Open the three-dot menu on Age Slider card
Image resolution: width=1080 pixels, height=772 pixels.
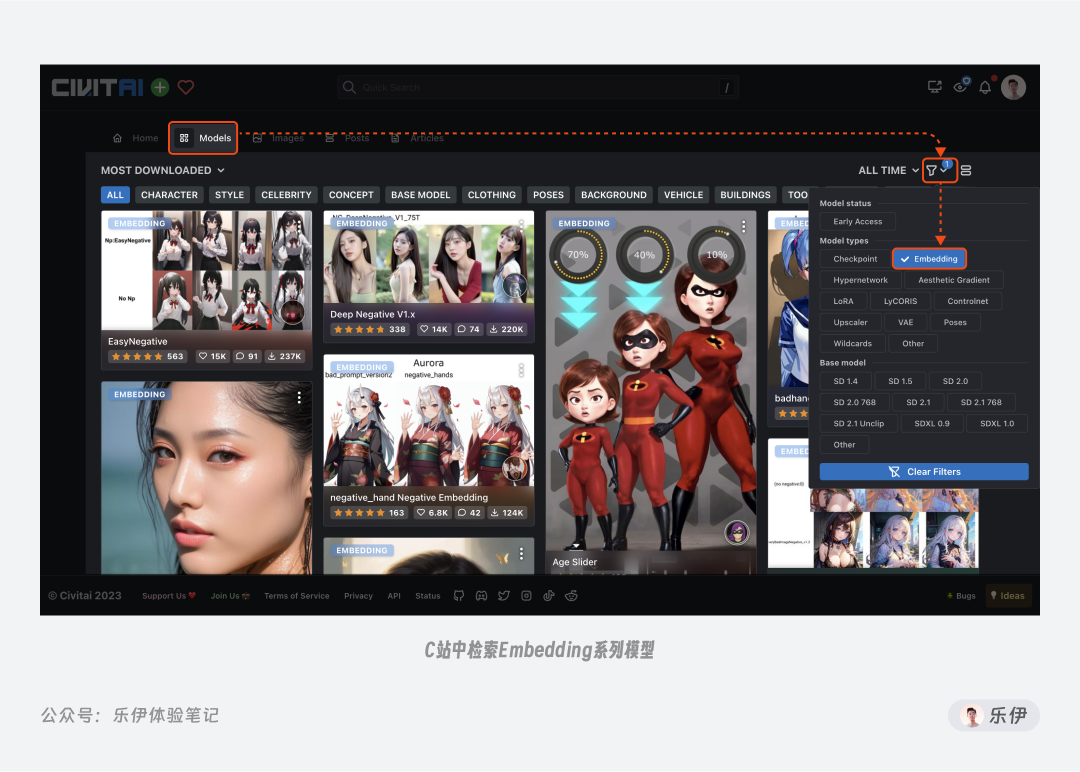pos(743,226)
